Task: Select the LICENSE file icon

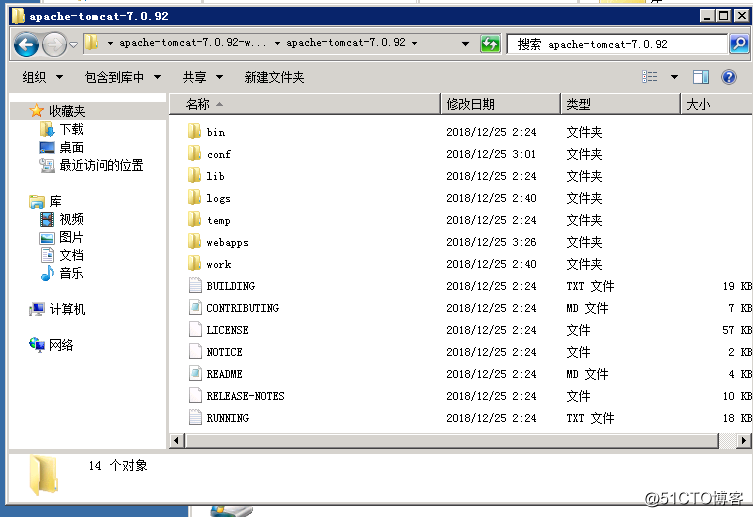Action: (195, 329)
